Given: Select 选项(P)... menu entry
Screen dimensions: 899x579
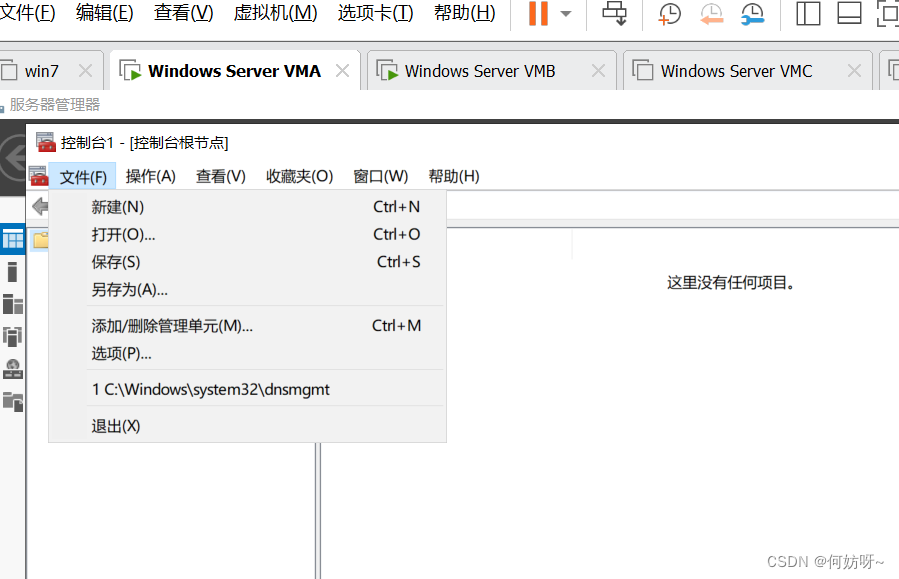Looking at the screenshot, I should point(247,354).
